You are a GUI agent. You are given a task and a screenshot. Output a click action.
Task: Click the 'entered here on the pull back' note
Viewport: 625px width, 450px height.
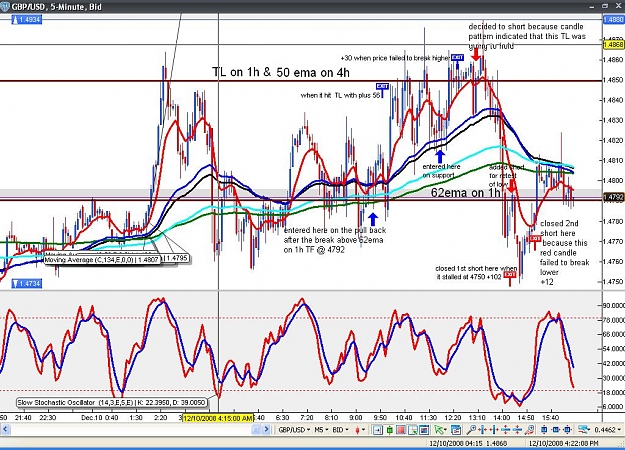335,240
